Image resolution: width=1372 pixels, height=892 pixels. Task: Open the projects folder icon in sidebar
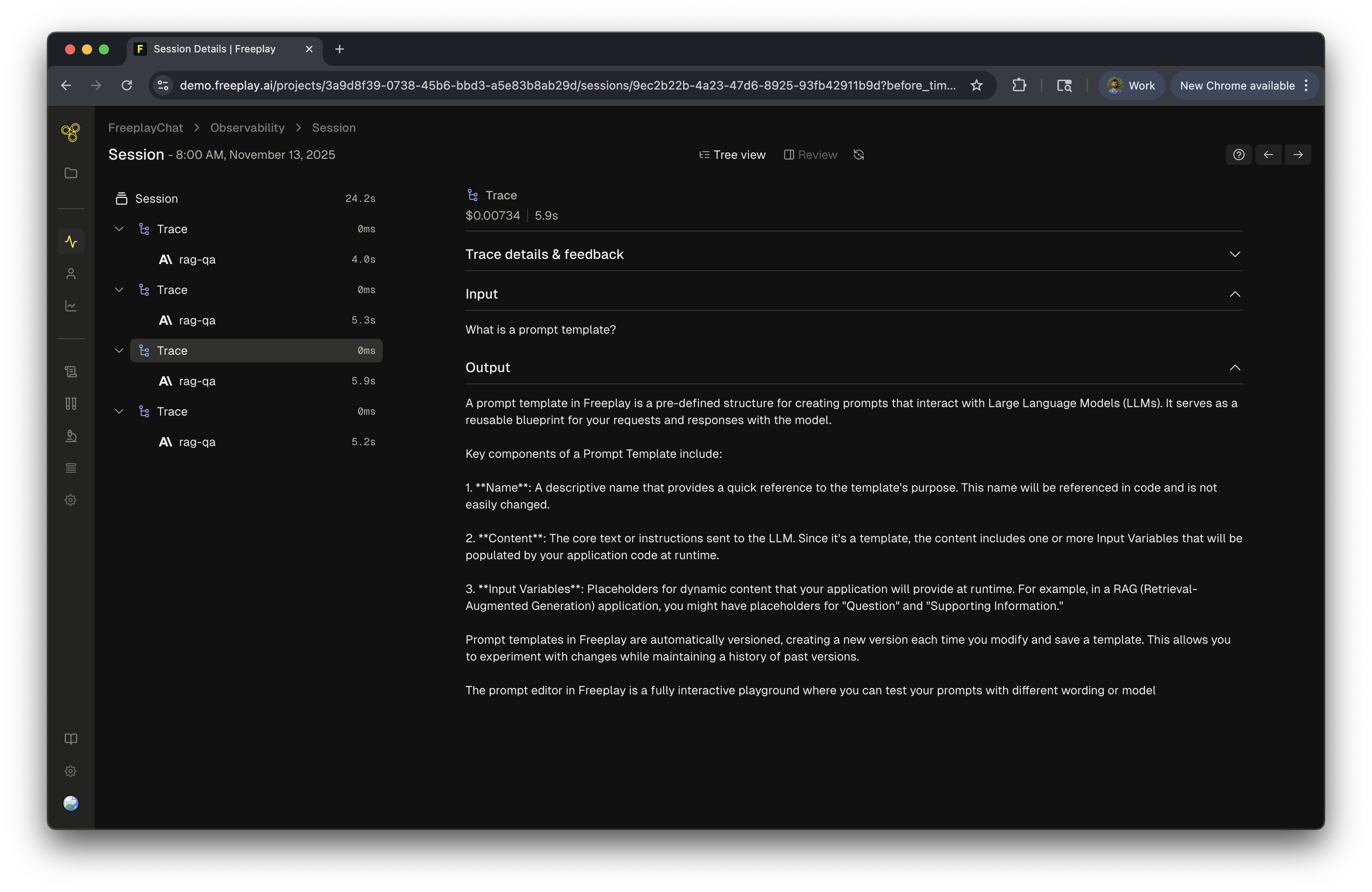[70, 173]
